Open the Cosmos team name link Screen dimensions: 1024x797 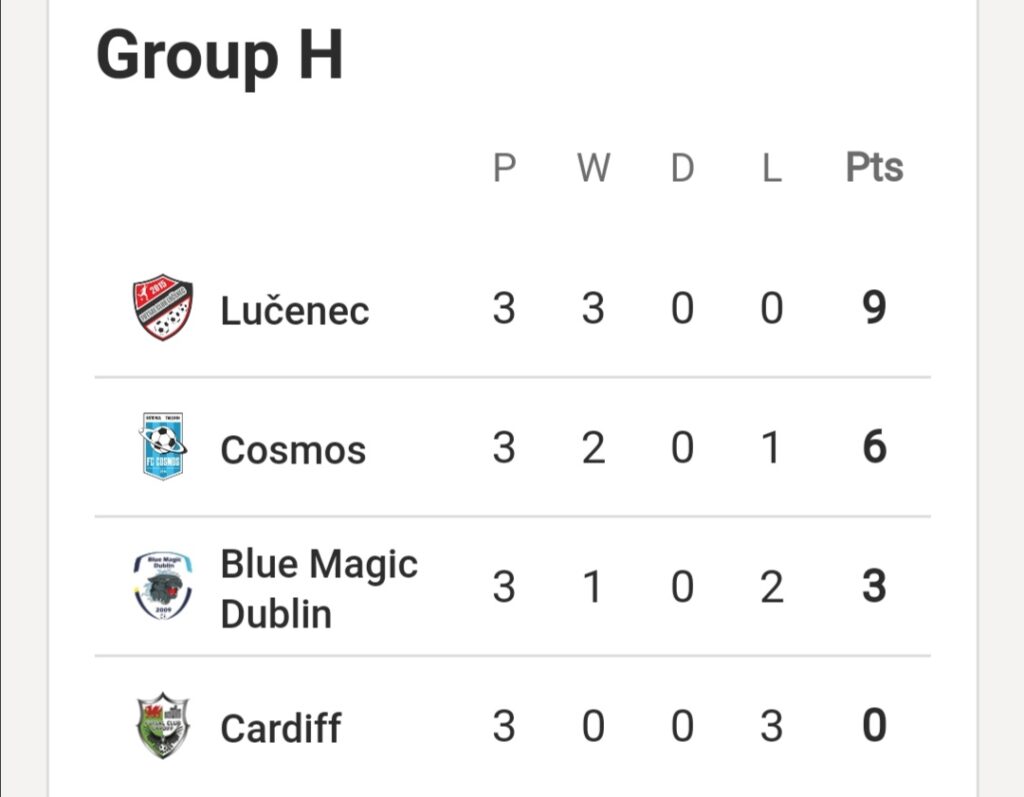point(293,450)
